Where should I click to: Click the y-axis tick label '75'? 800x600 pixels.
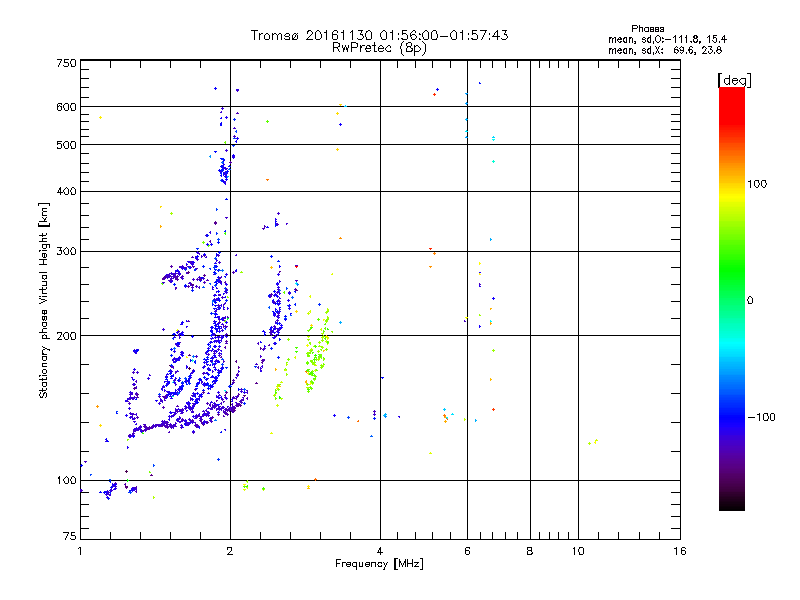(x=70, y=536)
